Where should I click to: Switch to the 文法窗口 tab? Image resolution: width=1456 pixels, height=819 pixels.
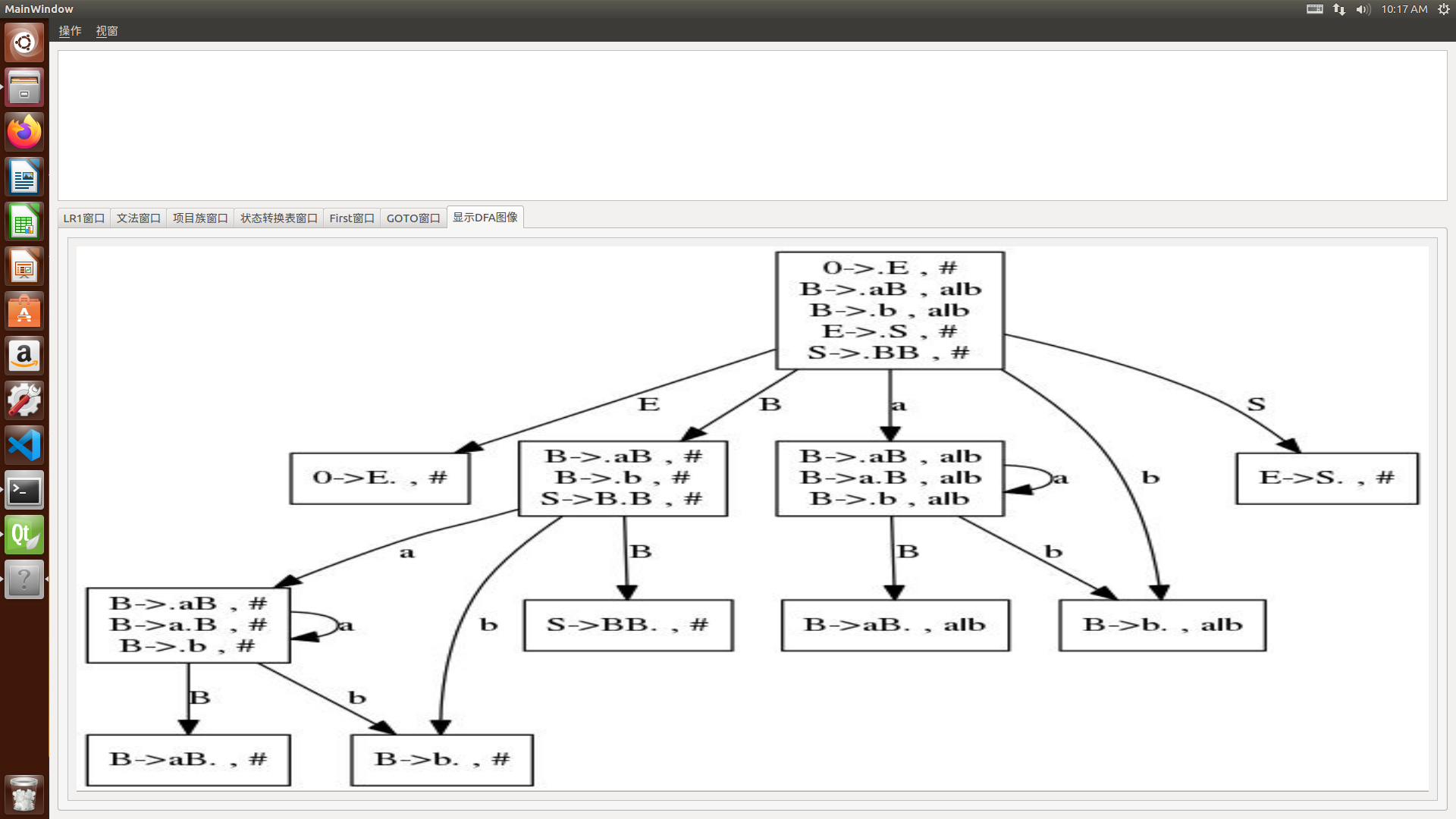tap(138, 218)
